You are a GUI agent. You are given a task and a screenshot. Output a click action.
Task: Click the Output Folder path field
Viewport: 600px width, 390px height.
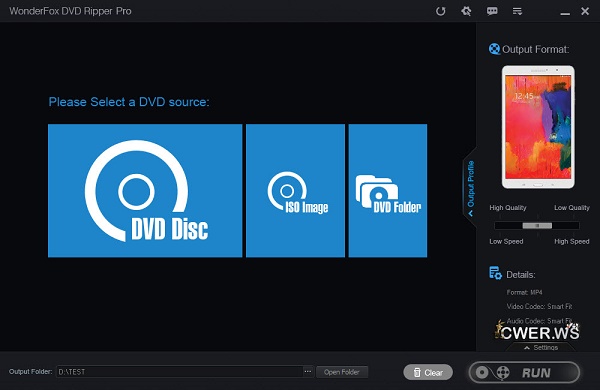point(179,372)
